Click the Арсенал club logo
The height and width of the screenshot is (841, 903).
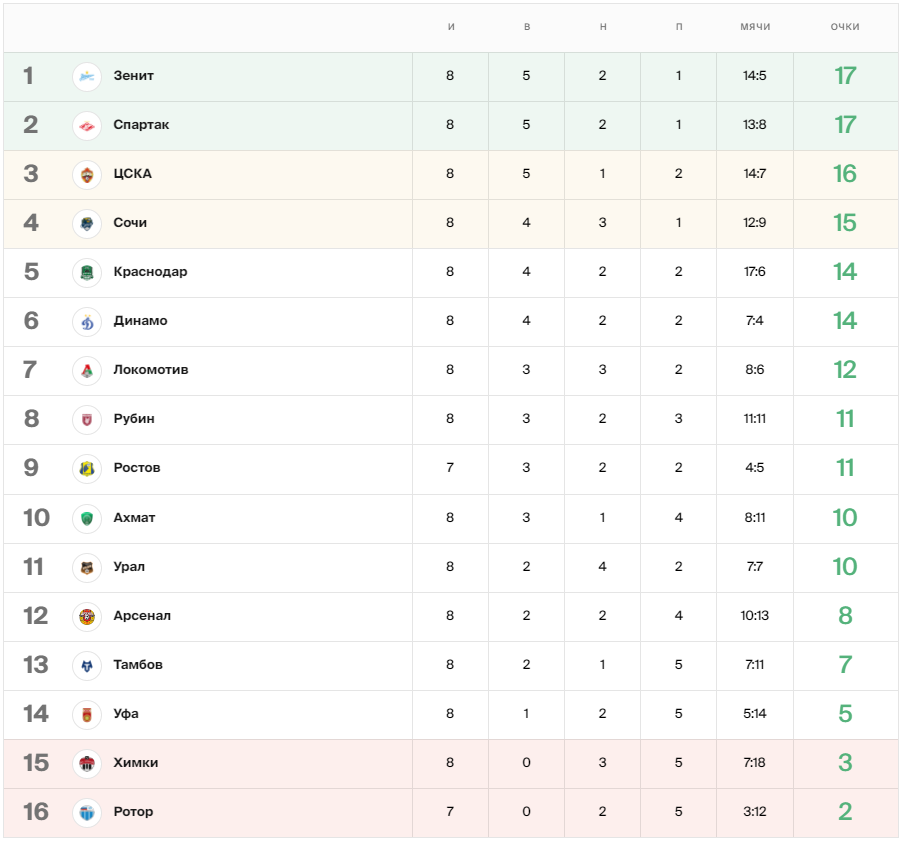(x=87, y=617)
